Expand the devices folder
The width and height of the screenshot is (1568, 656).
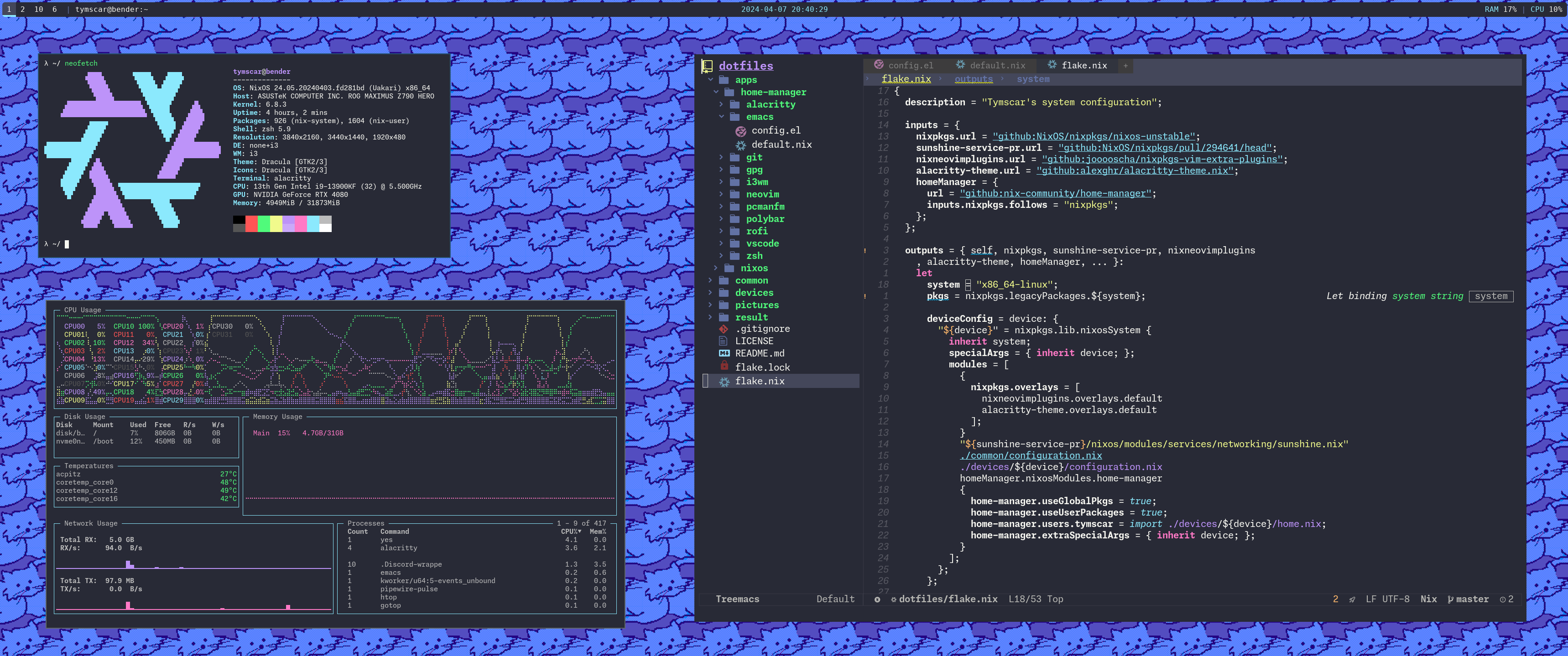[x=710, y=293]
